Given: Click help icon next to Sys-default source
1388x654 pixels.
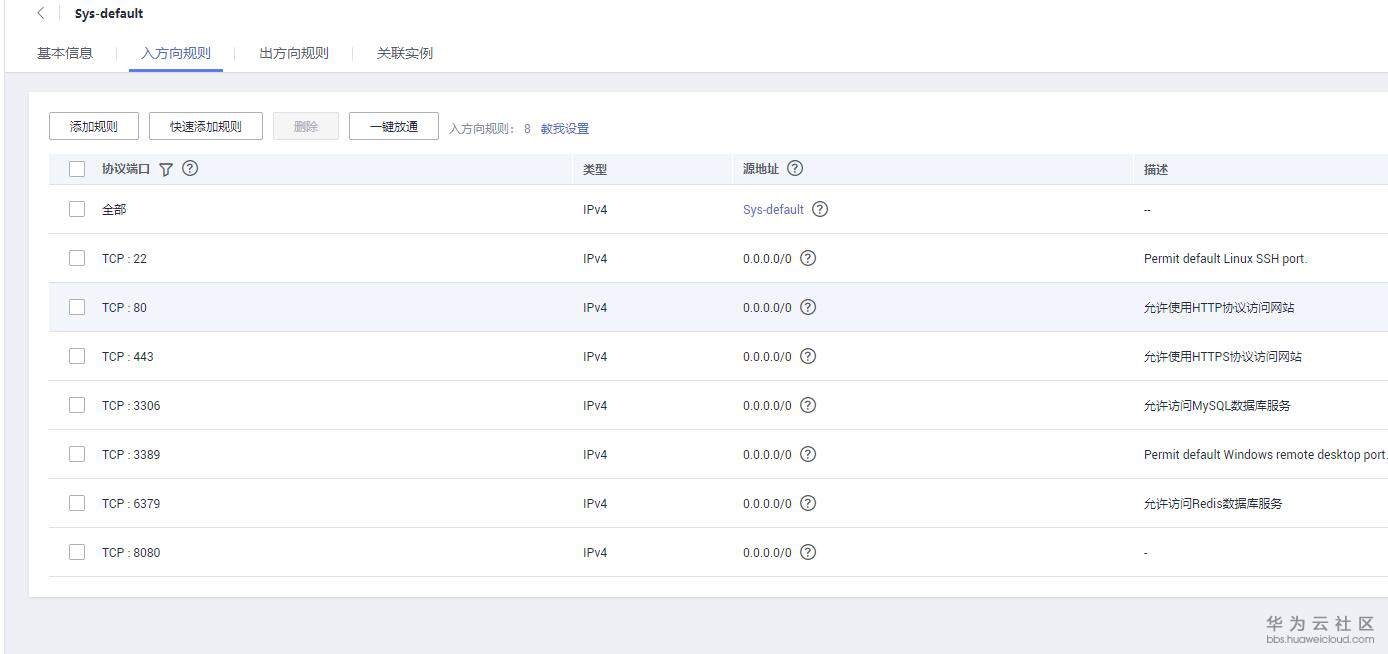Looking at the screenshot, I should pyautogui.click(x=820, y=209).
